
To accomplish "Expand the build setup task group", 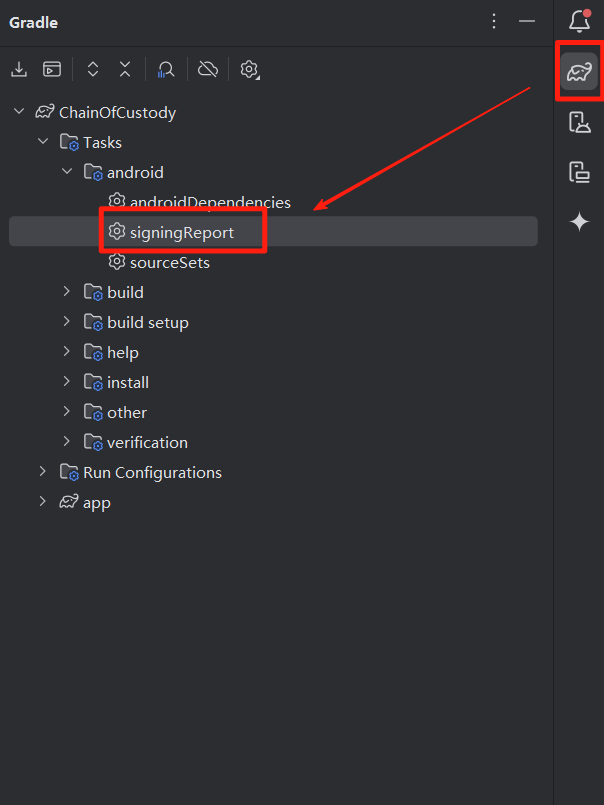I will (x=67, y=321).
